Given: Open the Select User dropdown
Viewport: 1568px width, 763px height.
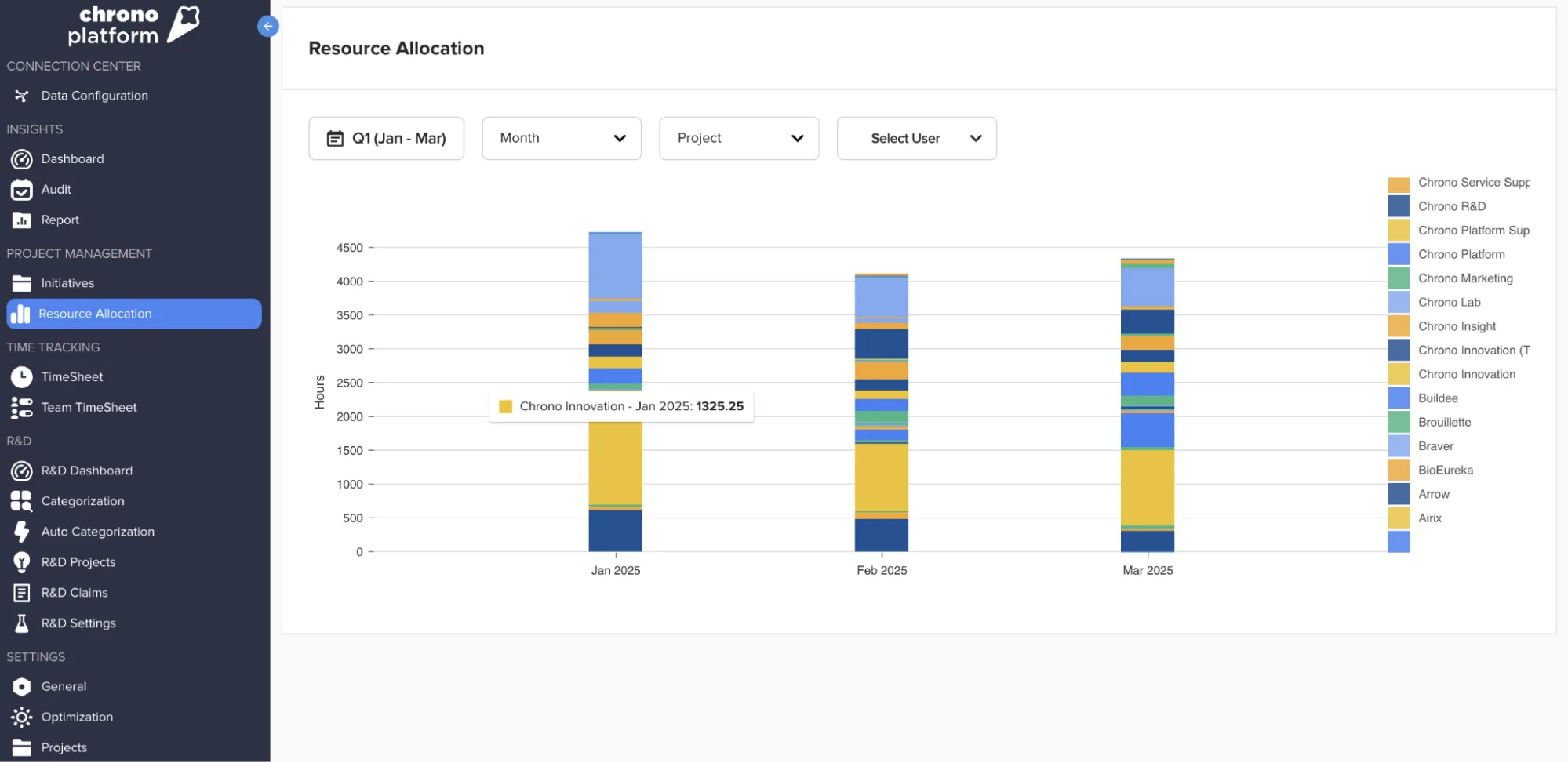Looking at the screenshot, I should (916, 138).
